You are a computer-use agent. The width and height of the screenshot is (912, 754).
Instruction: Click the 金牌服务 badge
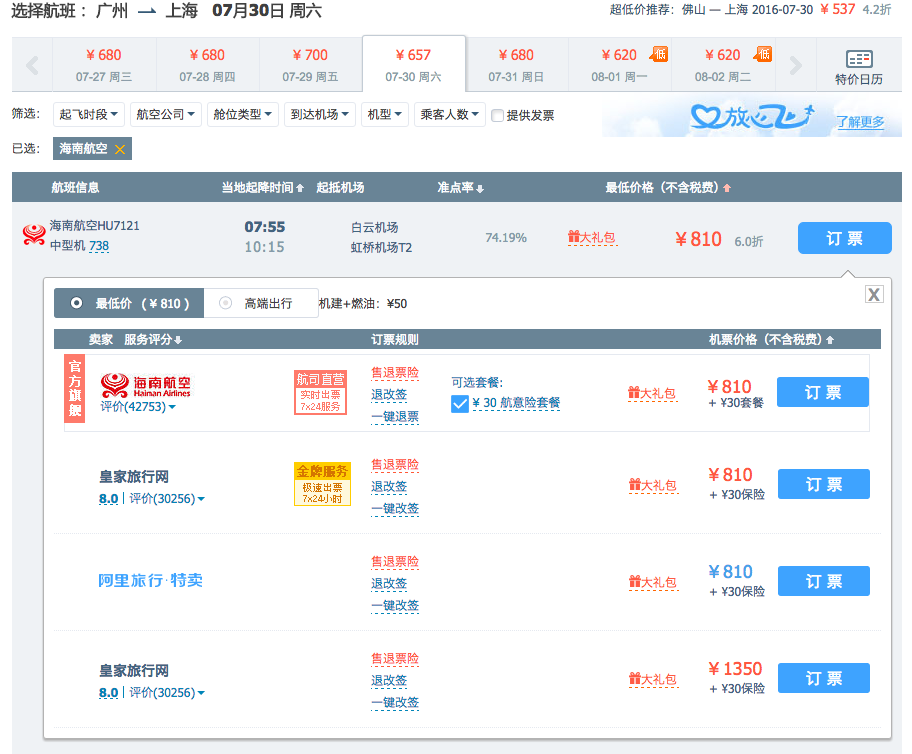click(322, 484)
